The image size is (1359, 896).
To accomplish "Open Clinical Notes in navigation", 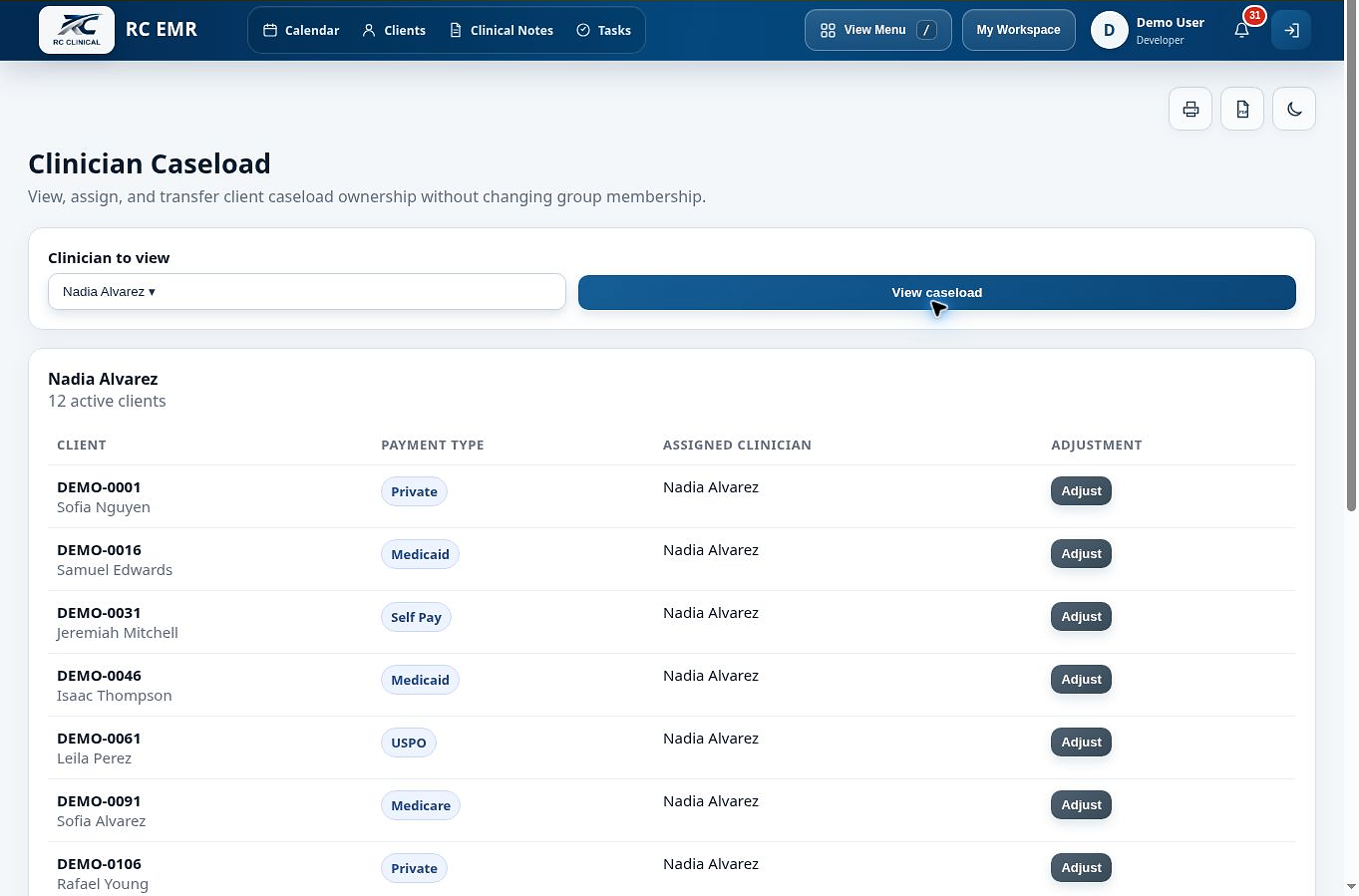I will point(502,30).
